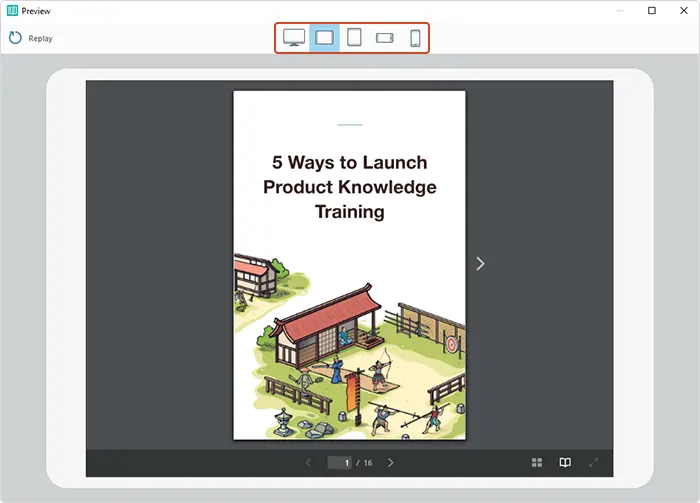The width and height of the screenshot is (700, 503).
Task: Click the current page number field
Action: pyautogui.click(x=340, y=463)
